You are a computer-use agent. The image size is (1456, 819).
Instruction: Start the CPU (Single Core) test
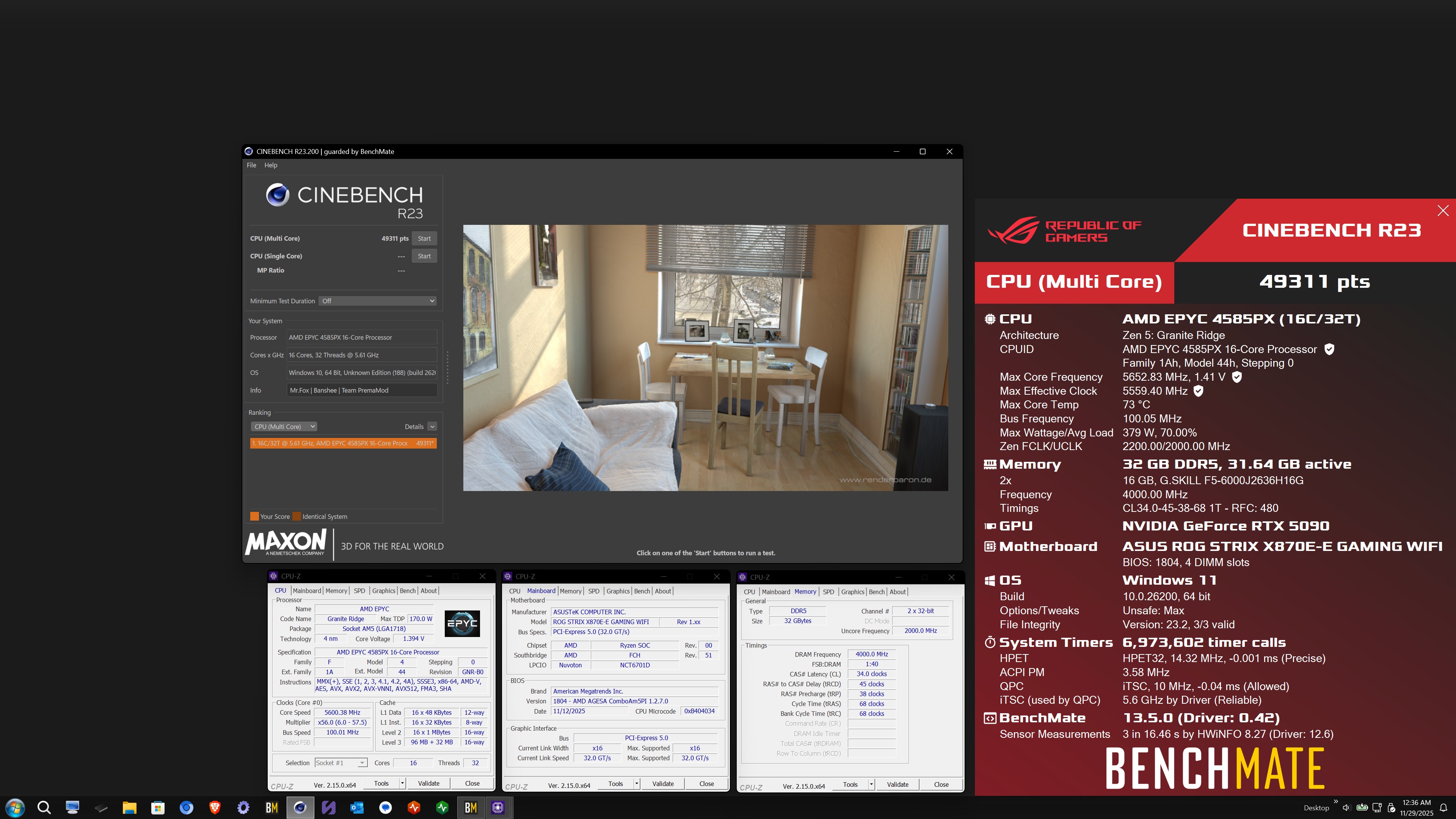pyautogui.click(x=424, y=256)
